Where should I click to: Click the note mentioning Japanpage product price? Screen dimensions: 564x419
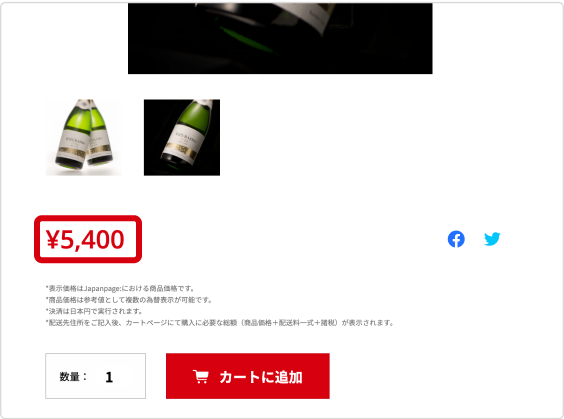coord(120,288)
